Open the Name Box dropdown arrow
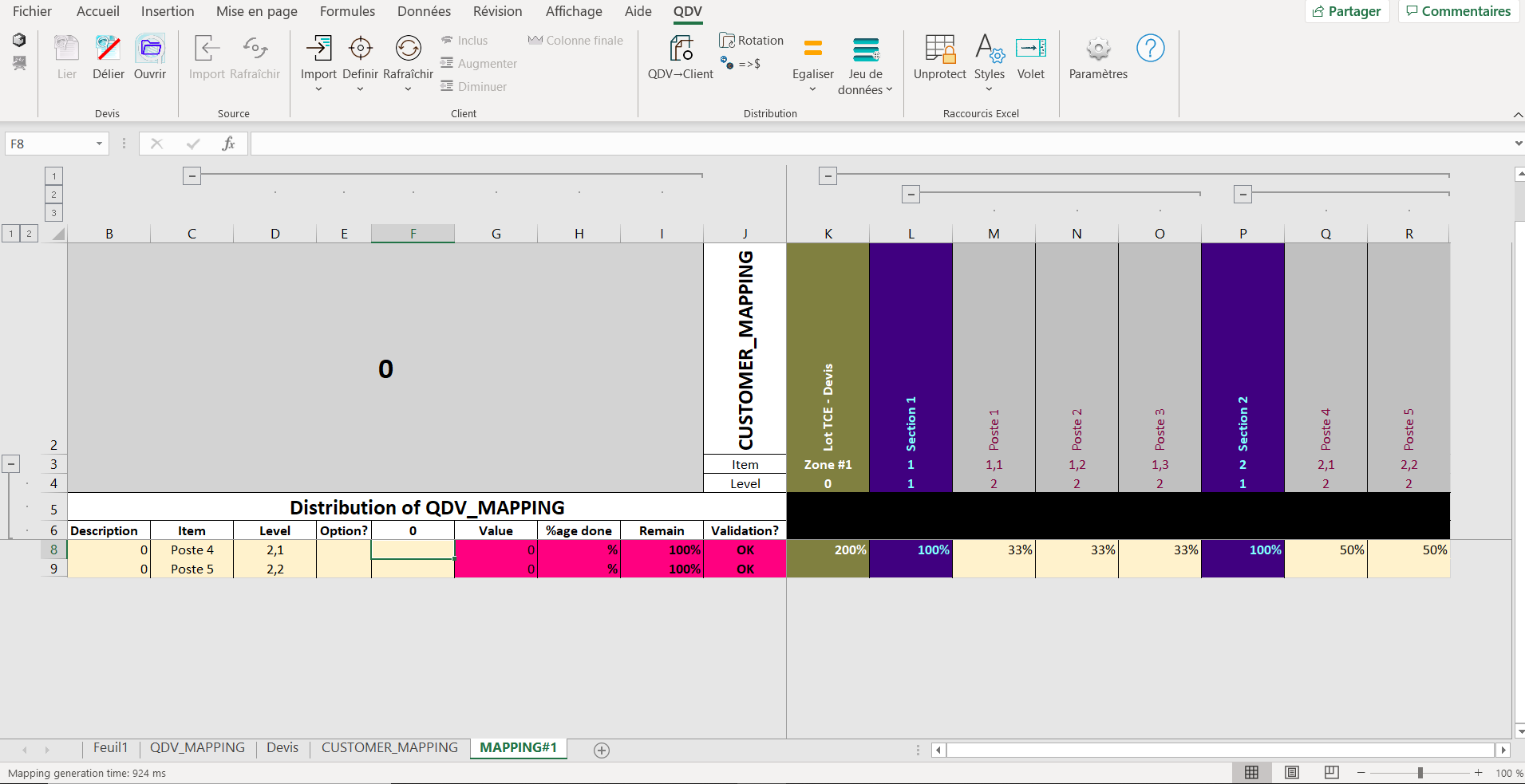 tap(99, 144)
